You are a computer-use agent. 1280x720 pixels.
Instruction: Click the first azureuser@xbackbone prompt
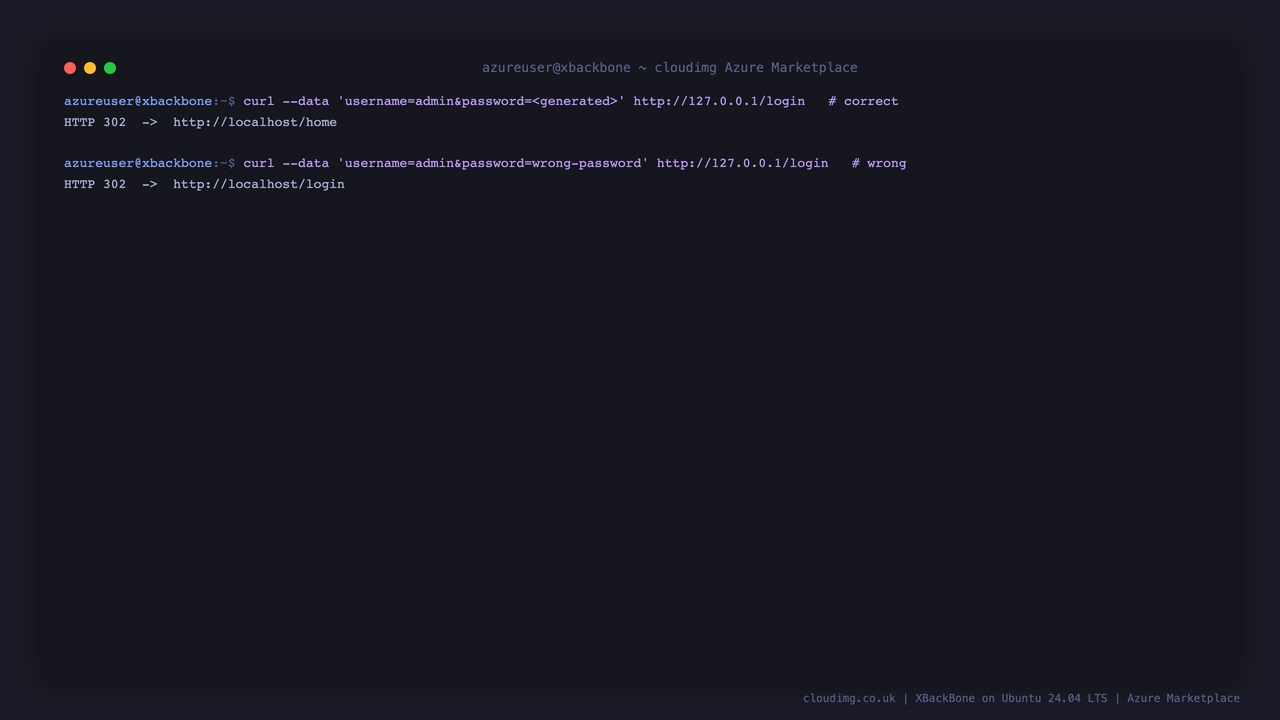point(138,101)
